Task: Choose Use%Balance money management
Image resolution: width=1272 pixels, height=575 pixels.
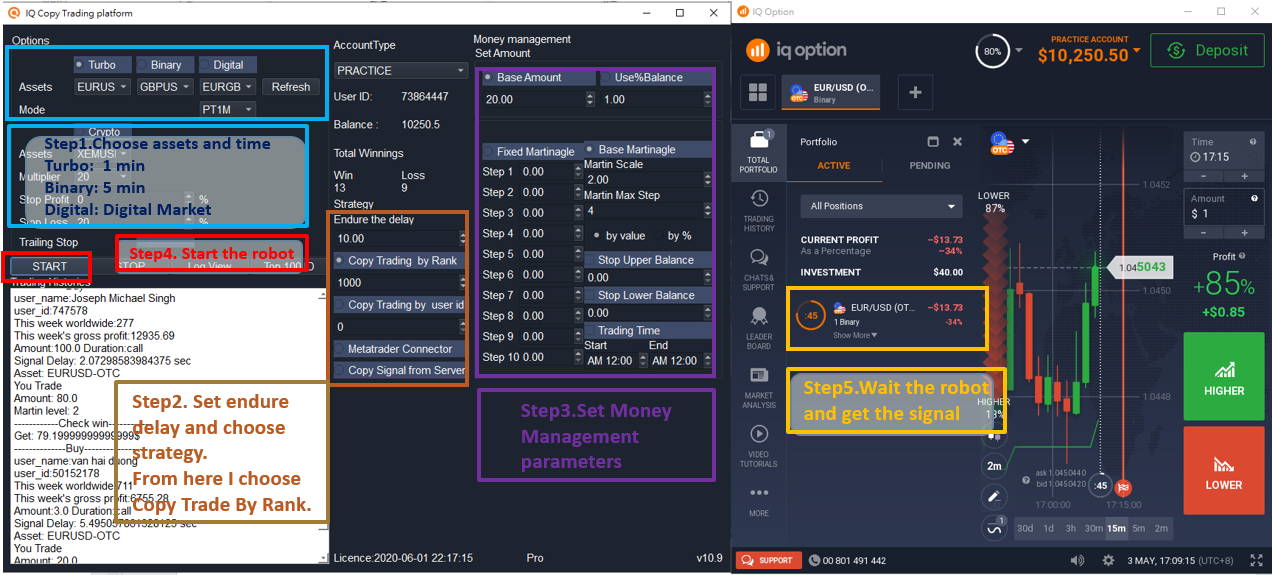Action: click(655, 78)
